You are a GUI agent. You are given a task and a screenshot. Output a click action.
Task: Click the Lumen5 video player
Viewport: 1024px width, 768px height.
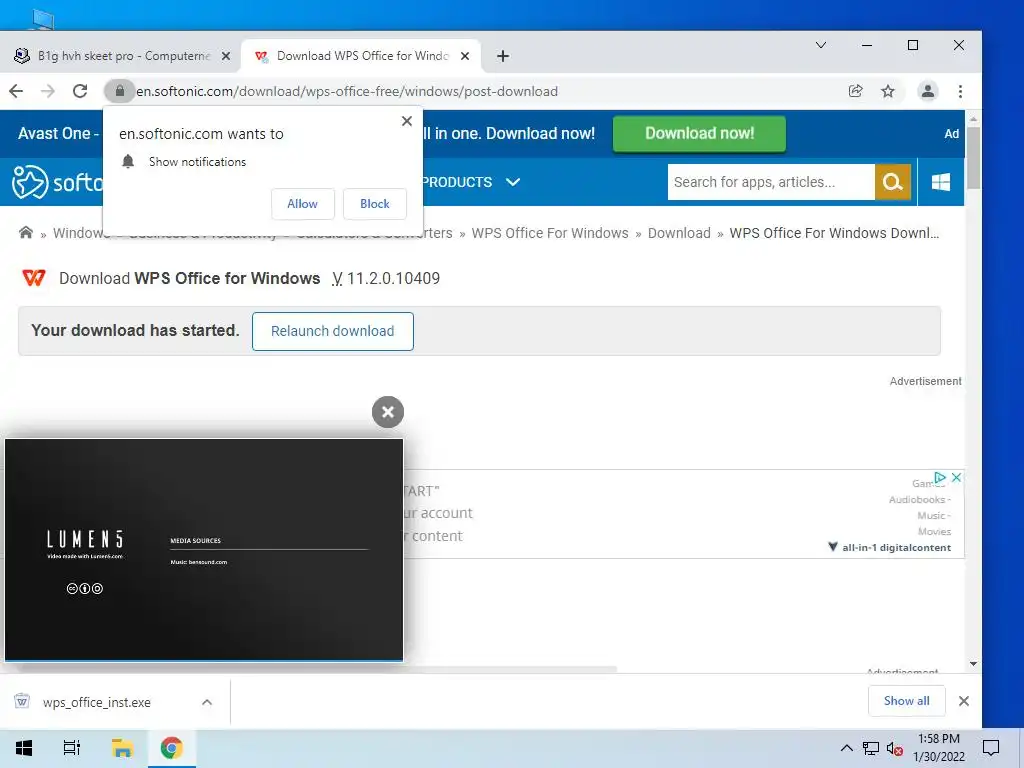[204, 549]
